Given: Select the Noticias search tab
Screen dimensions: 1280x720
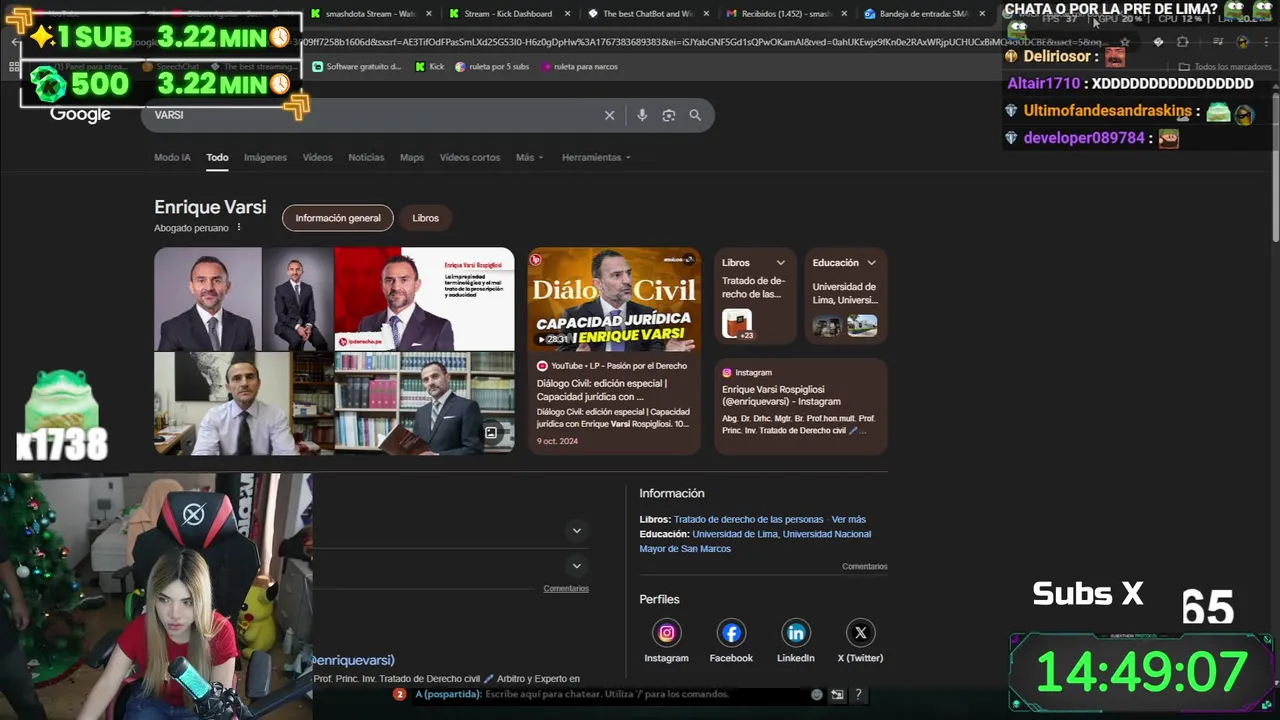Looking at the screenshot, I should [x=366, y=158].
